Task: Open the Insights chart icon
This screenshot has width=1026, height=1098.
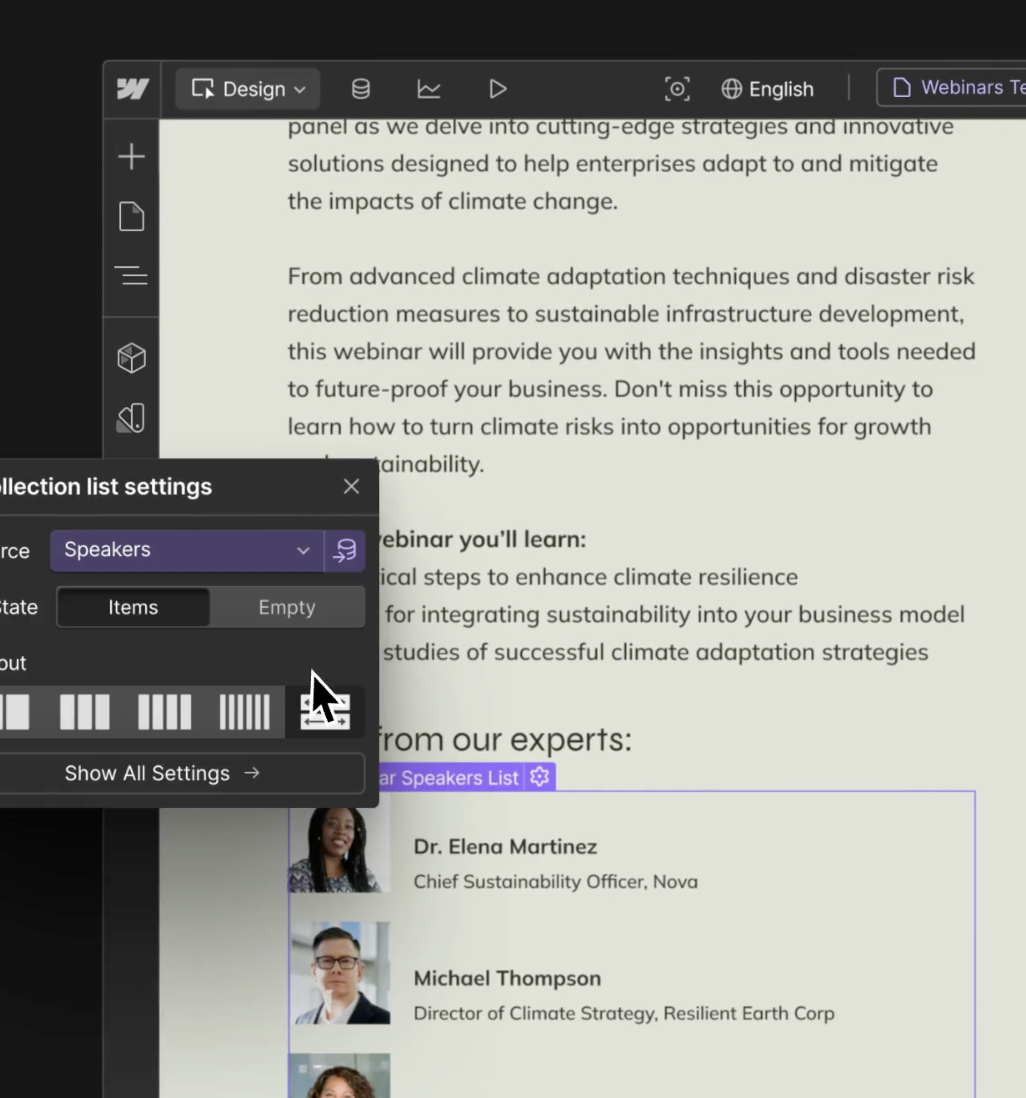Action: pos(429,89)
